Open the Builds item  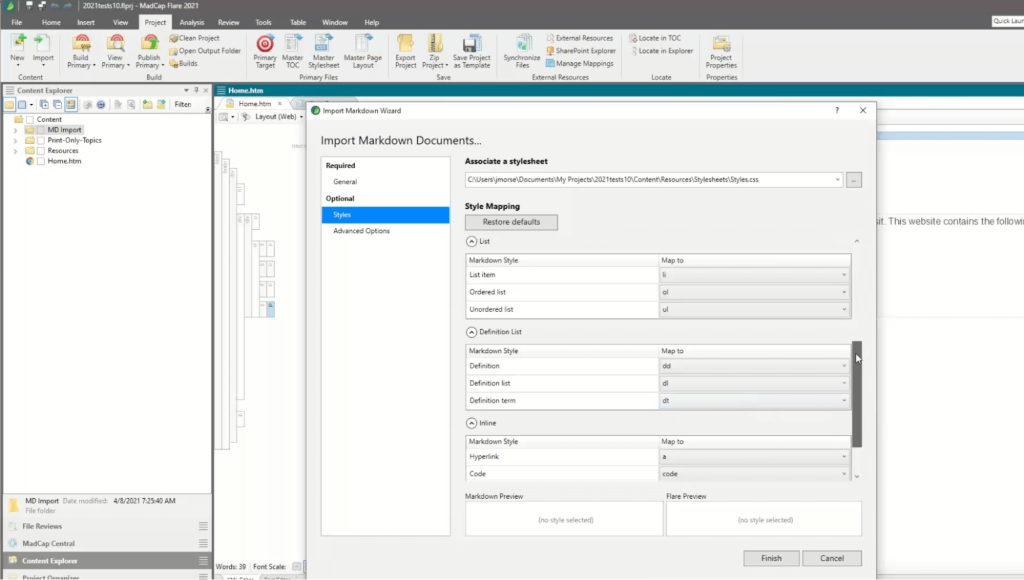point(184,63)
